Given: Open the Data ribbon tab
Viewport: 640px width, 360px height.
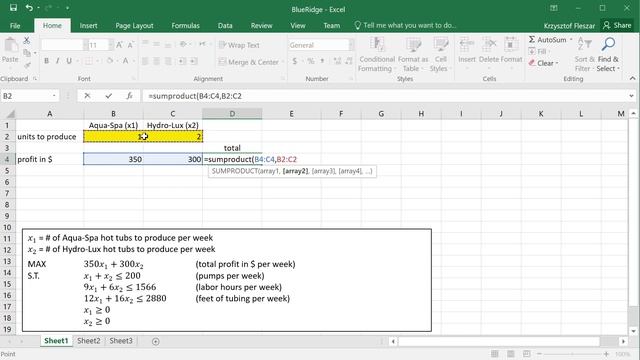Looking at the screenshot, I should point(225,25).
